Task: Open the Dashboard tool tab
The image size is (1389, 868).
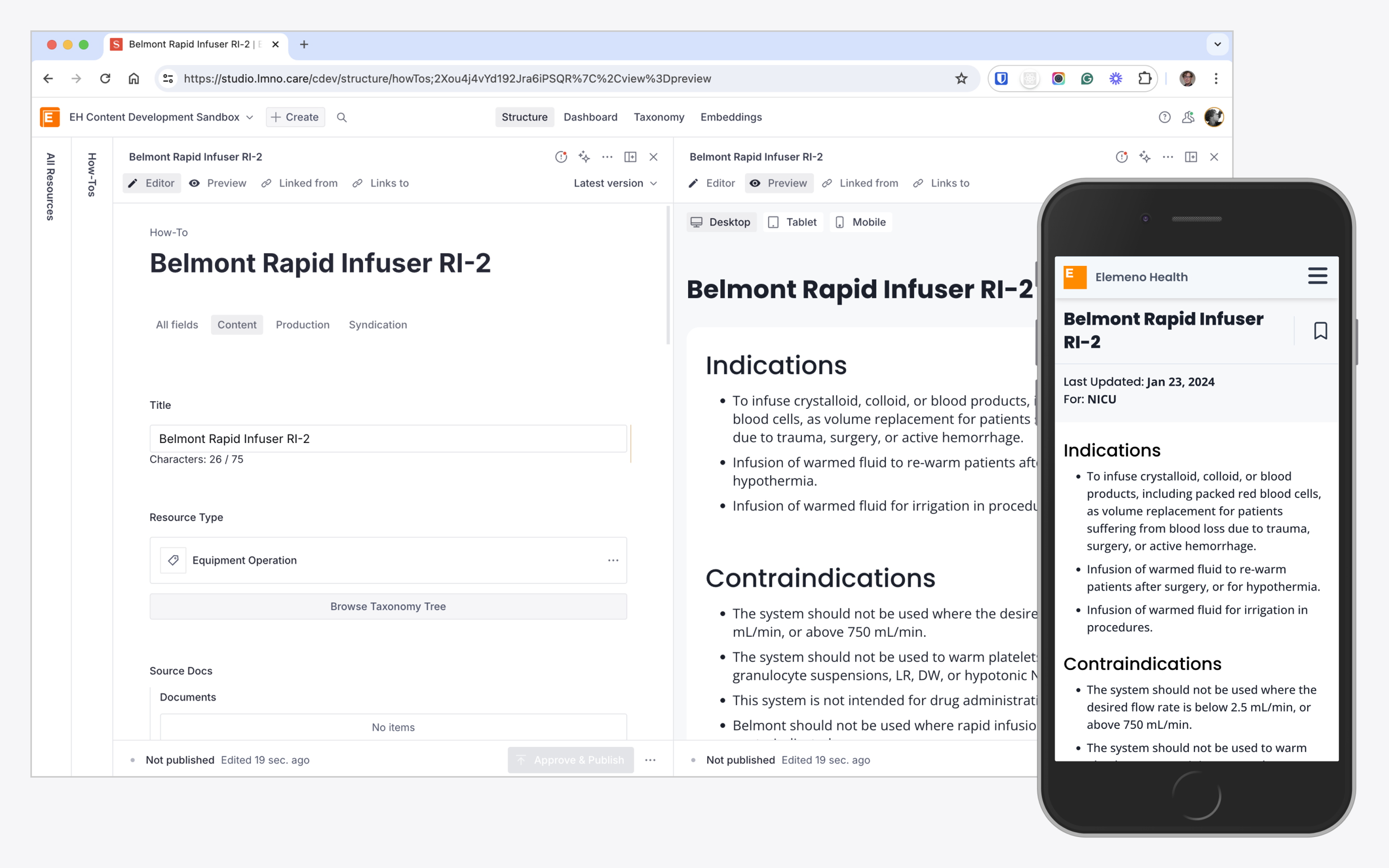Action: click(591, 117)
